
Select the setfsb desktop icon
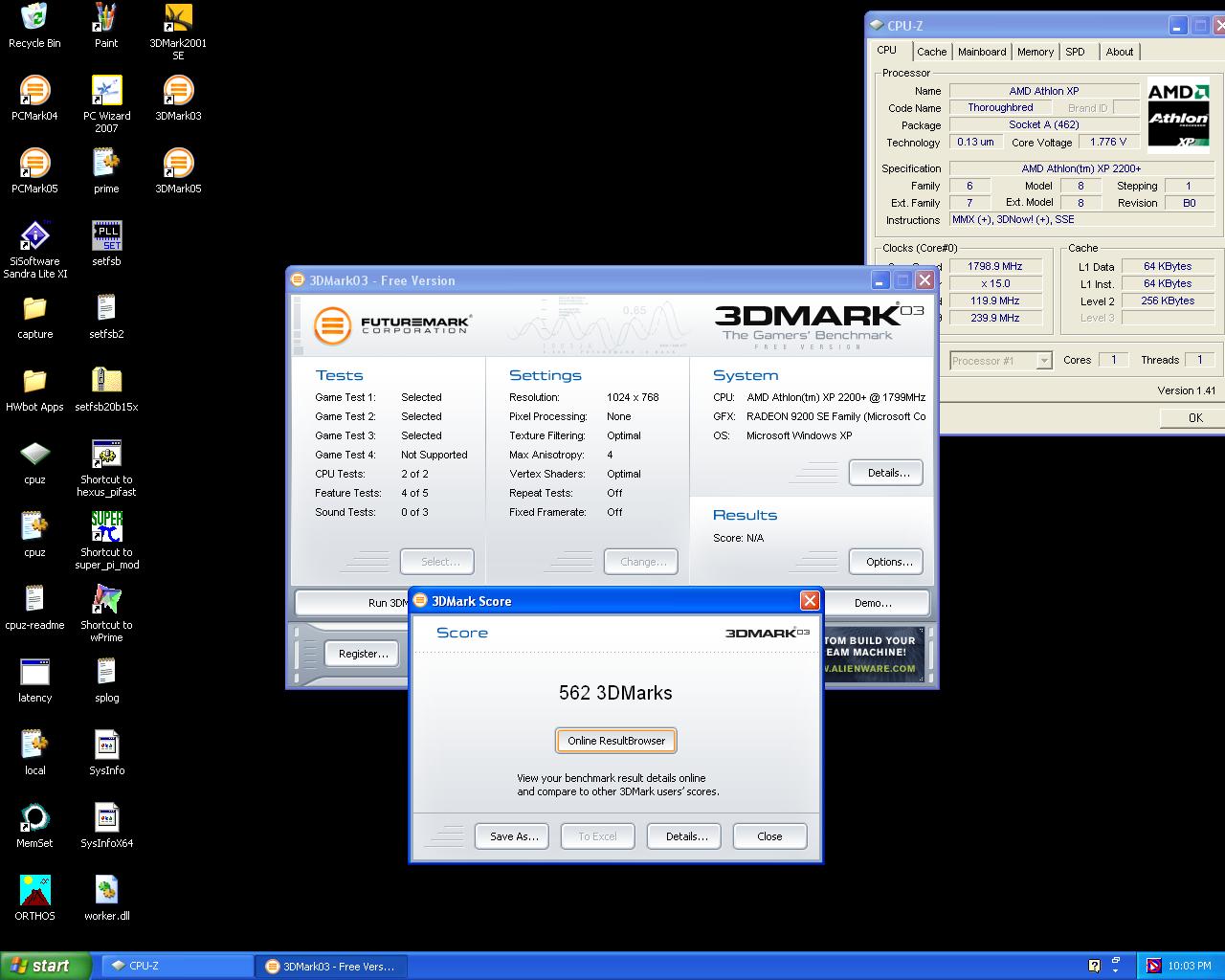click(106, 244)
